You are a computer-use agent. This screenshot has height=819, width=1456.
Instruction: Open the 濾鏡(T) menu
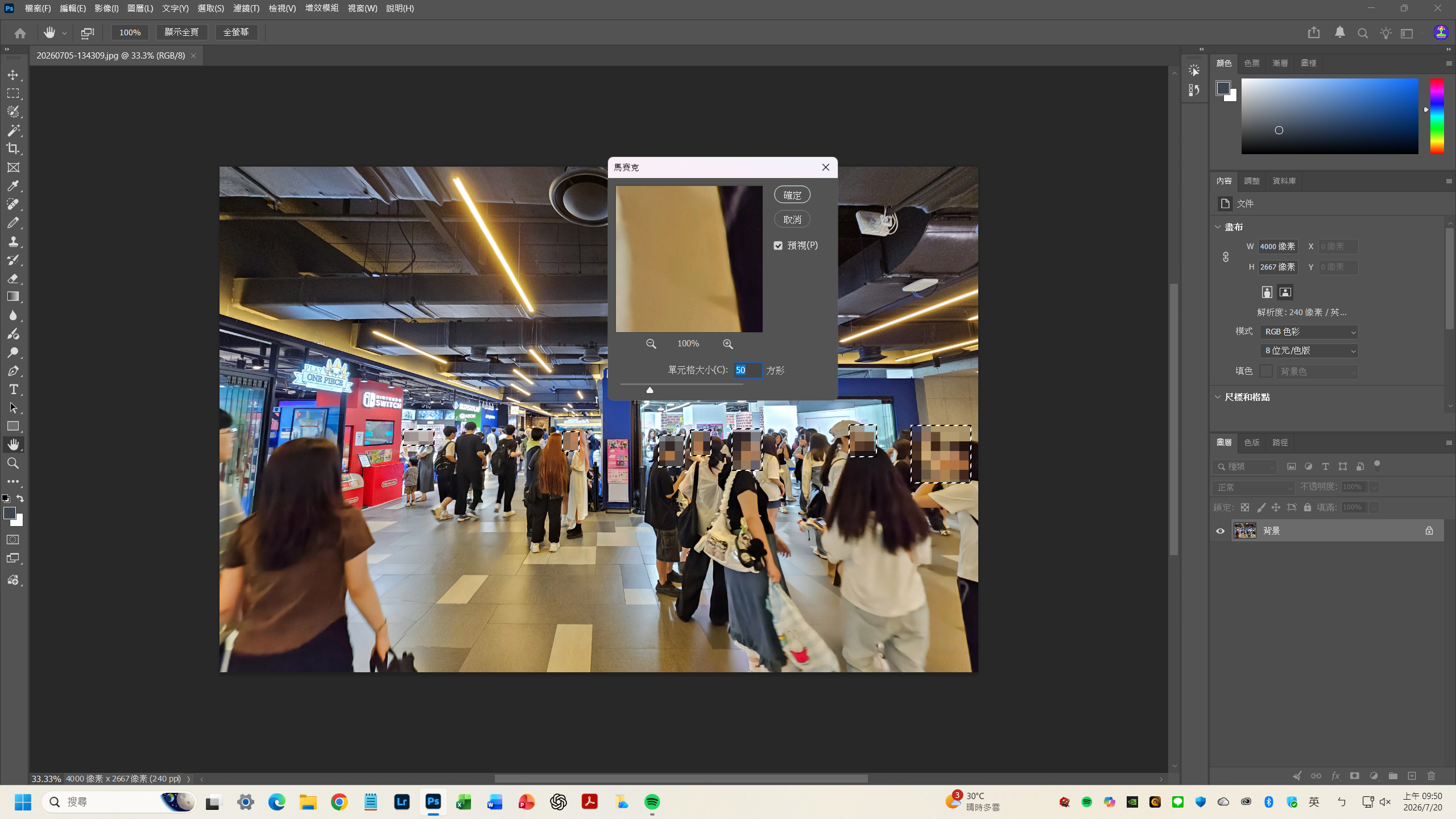tap(246, 9)
